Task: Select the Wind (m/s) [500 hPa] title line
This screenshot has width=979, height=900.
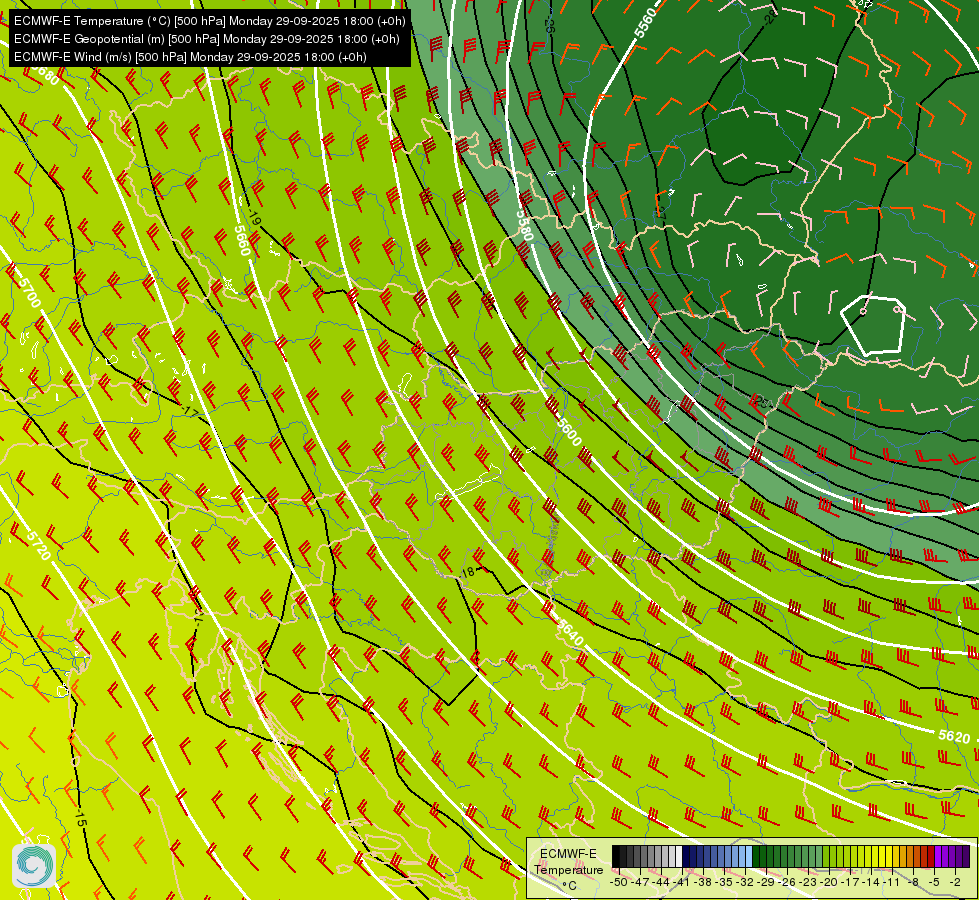Action: pyautogui.click(x=190, y=57)
